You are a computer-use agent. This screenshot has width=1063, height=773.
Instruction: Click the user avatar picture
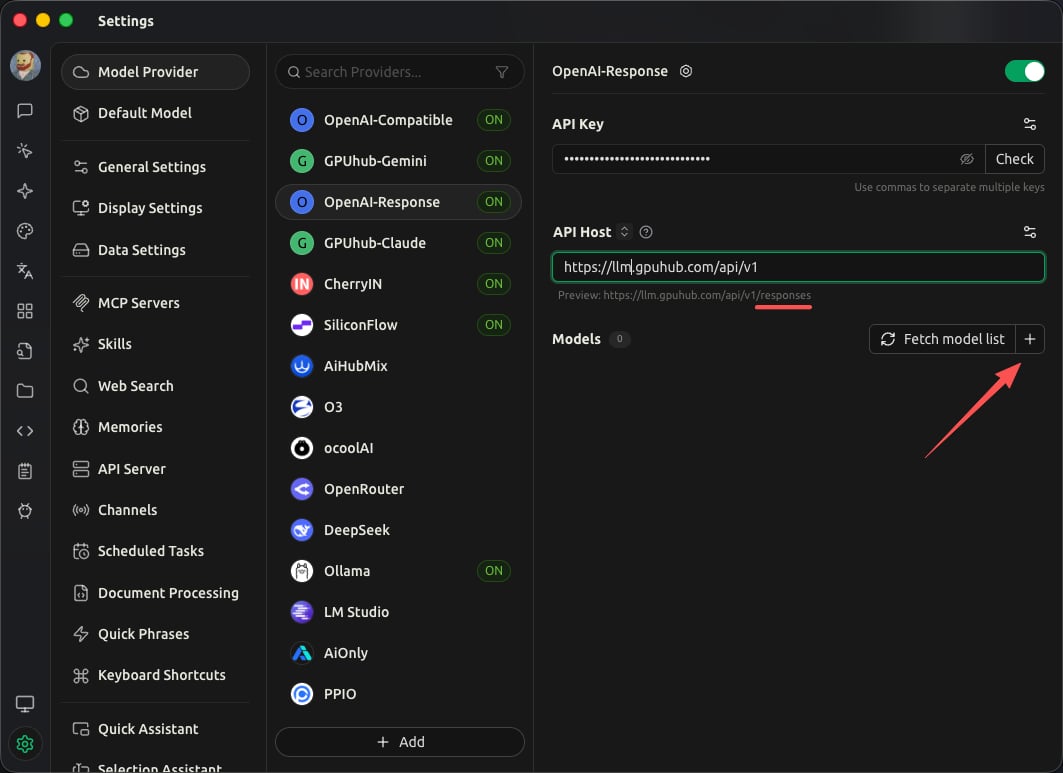click(x=25, y=66)
